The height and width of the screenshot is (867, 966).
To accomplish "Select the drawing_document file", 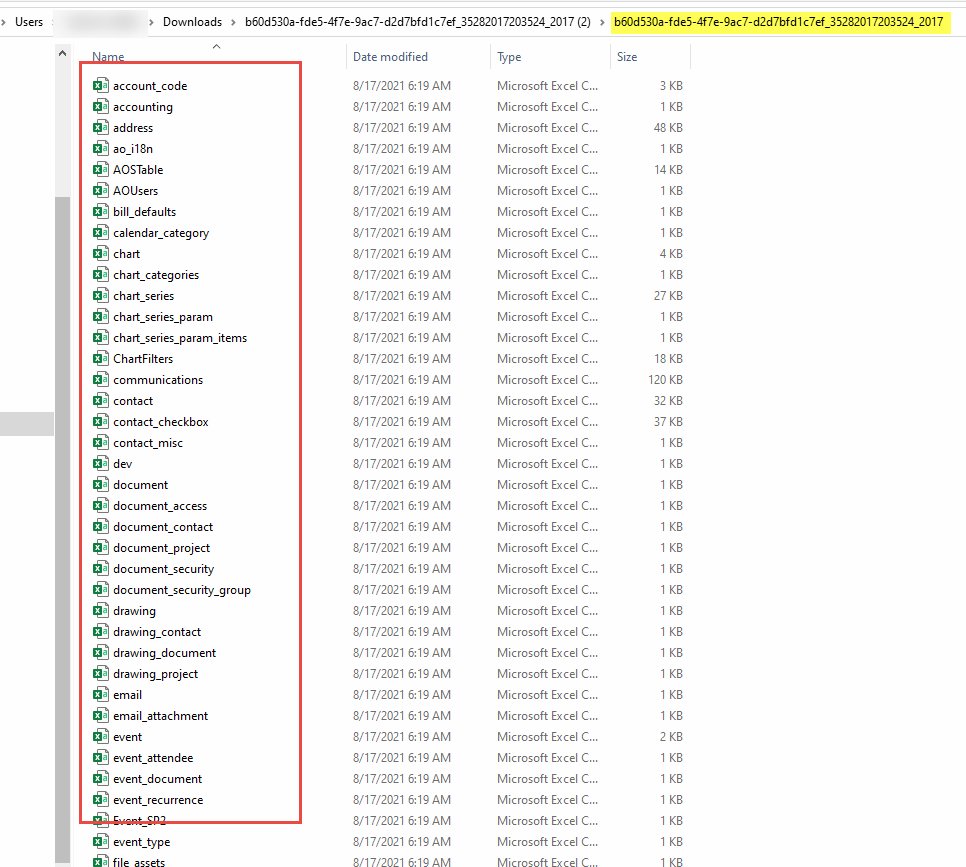I will click(x=164, y=652).
